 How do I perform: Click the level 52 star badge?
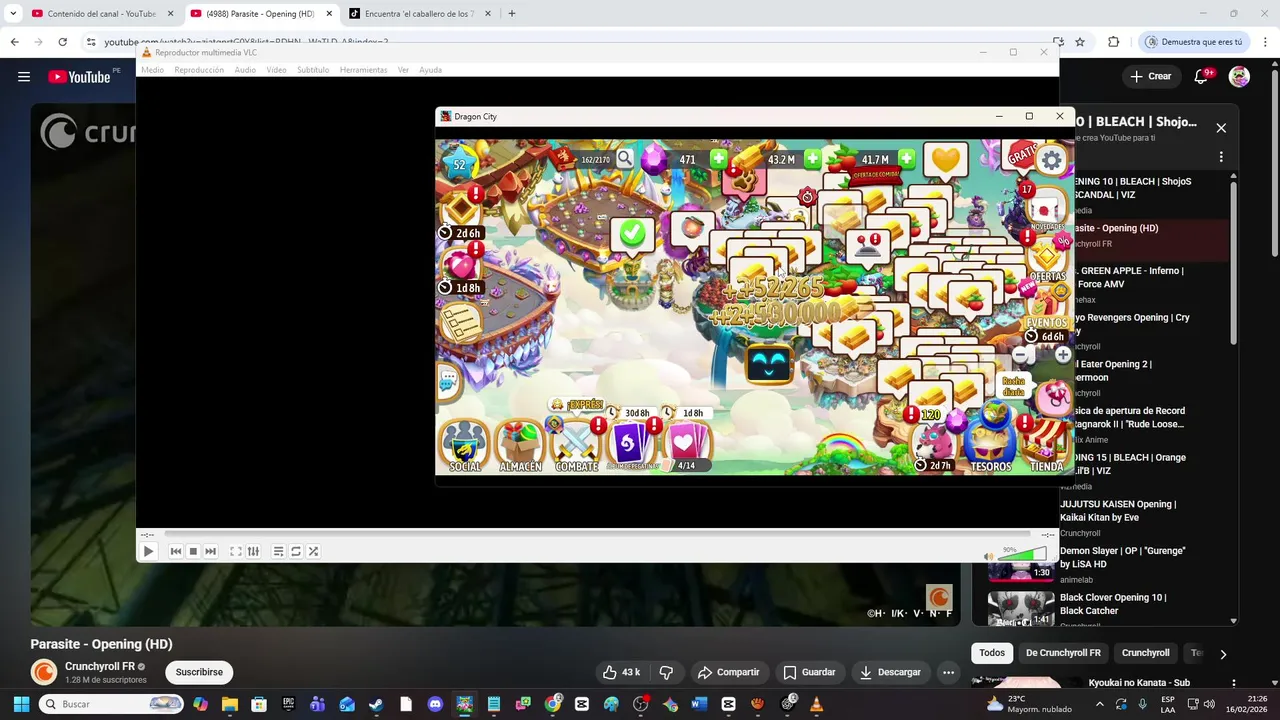(x=459, y=164)
